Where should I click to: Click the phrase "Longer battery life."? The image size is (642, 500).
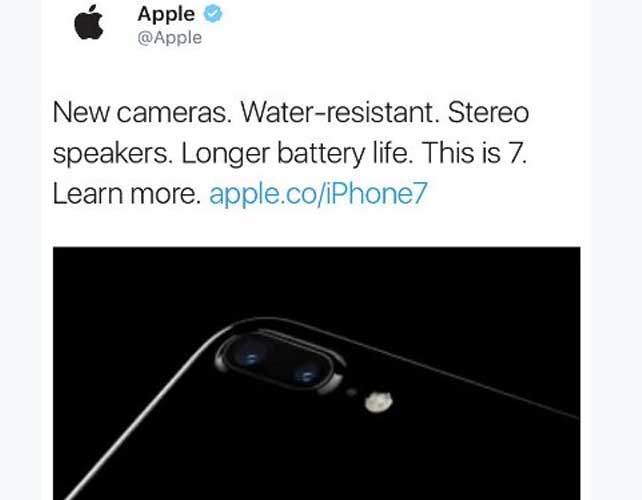coord(296,153)
